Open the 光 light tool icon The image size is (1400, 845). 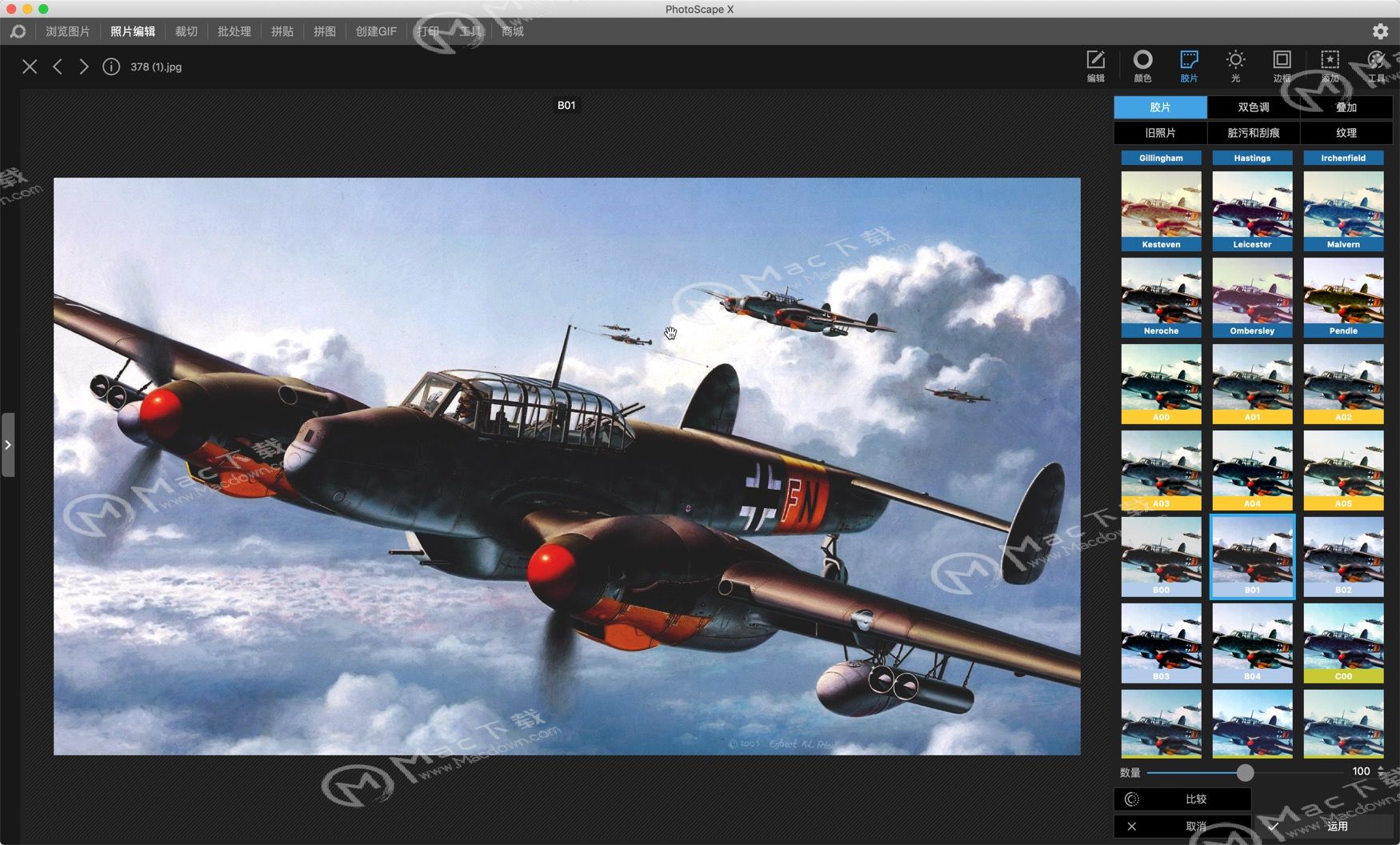point(1235,66)
